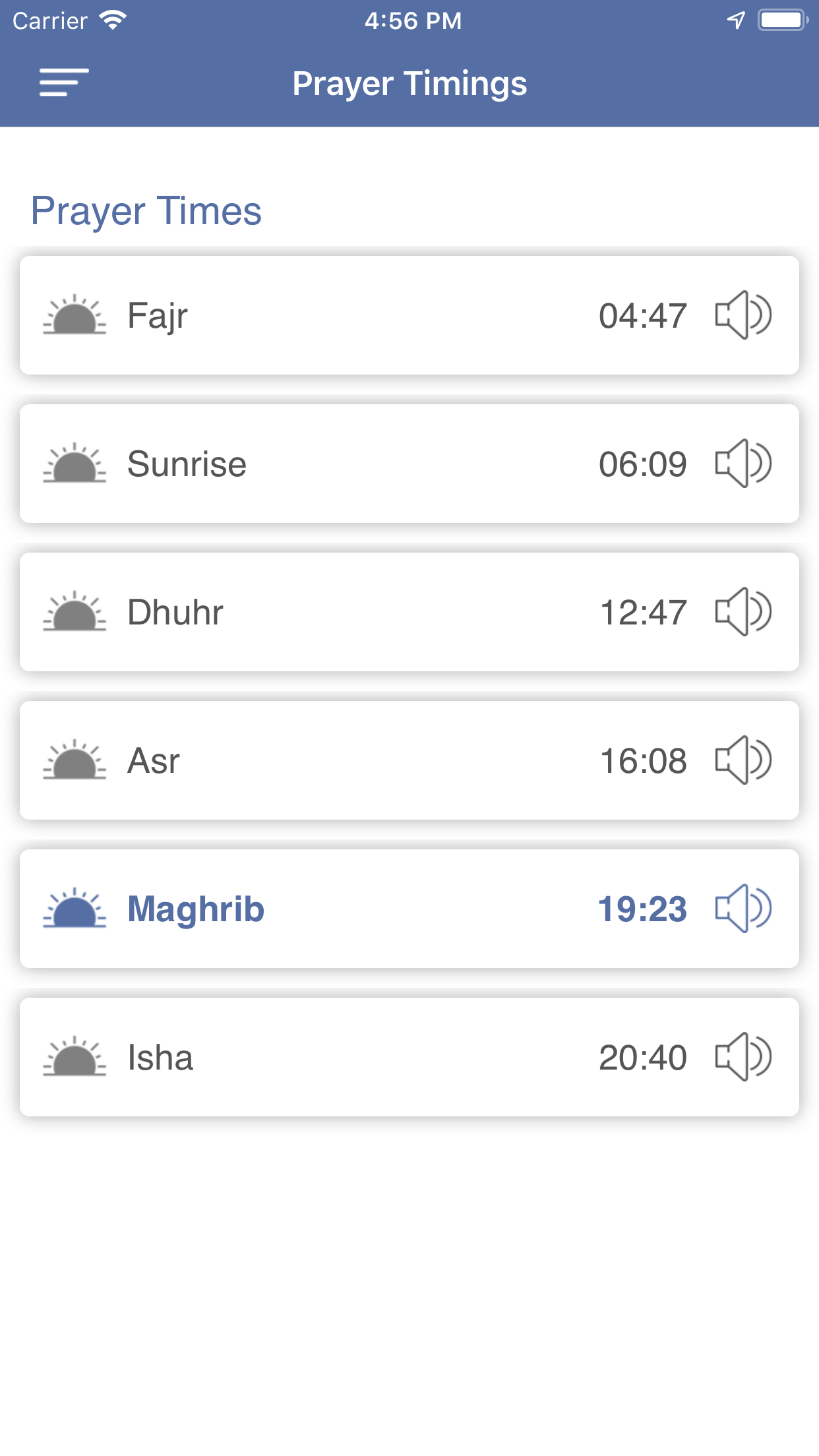Toggle Fajr adhan sound

pyautogui.click(x=743, y=315)
